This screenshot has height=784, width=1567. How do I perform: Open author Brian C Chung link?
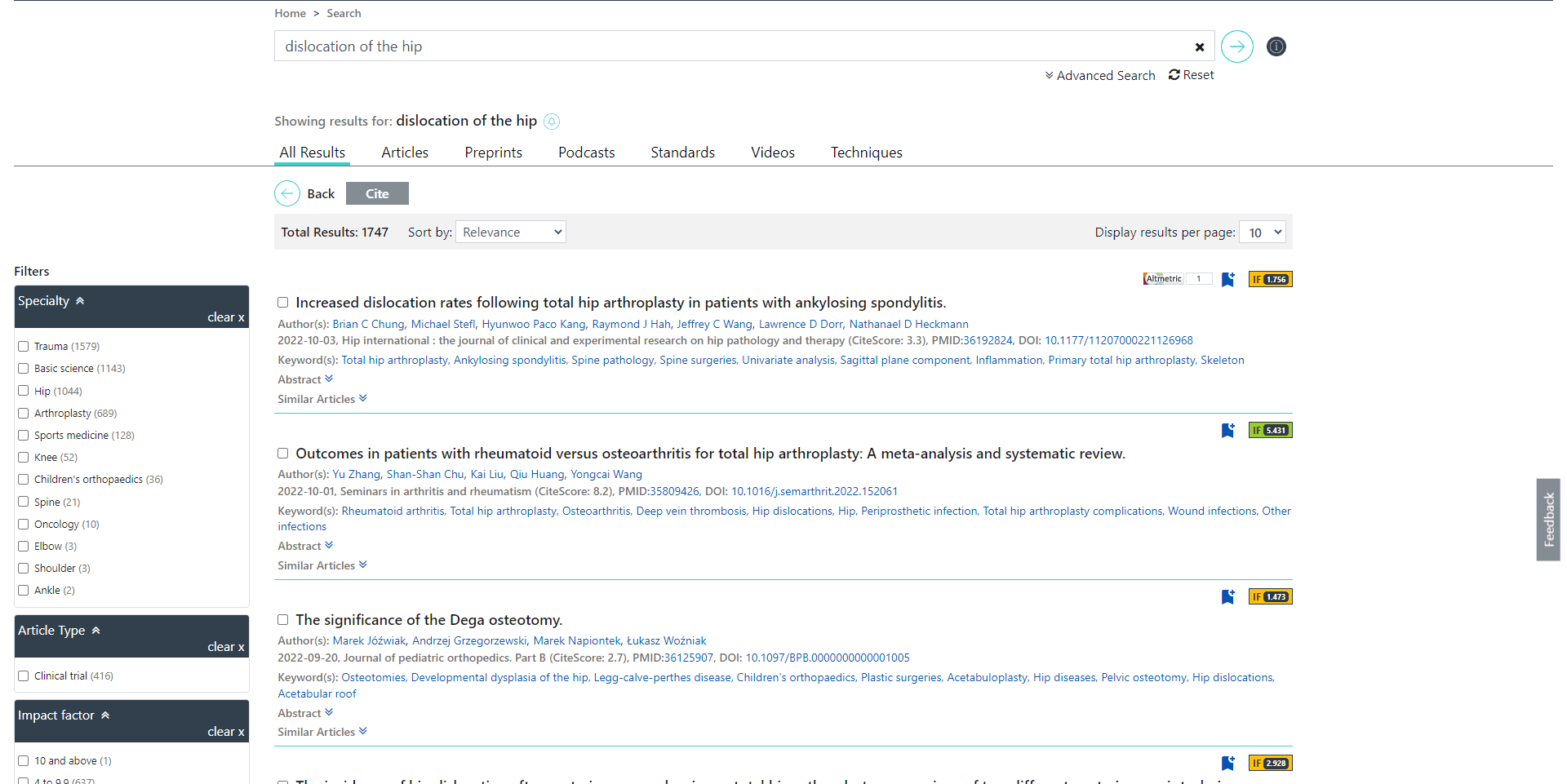click(x=368, y=324)
